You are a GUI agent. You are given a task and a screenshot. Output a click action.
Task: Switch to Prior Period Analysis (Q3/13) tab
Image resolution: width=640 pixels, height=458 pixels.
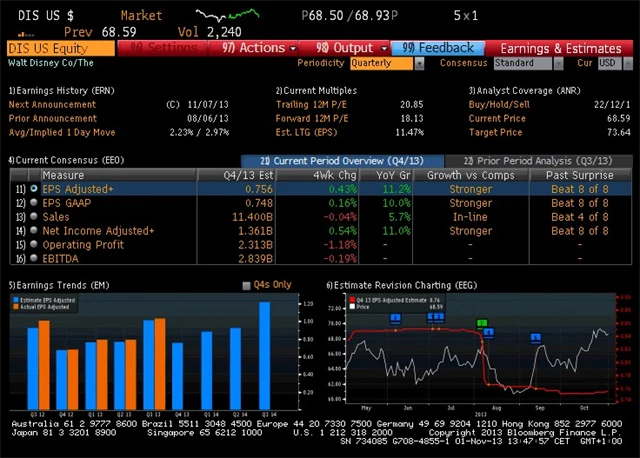[x=532, y=160]
